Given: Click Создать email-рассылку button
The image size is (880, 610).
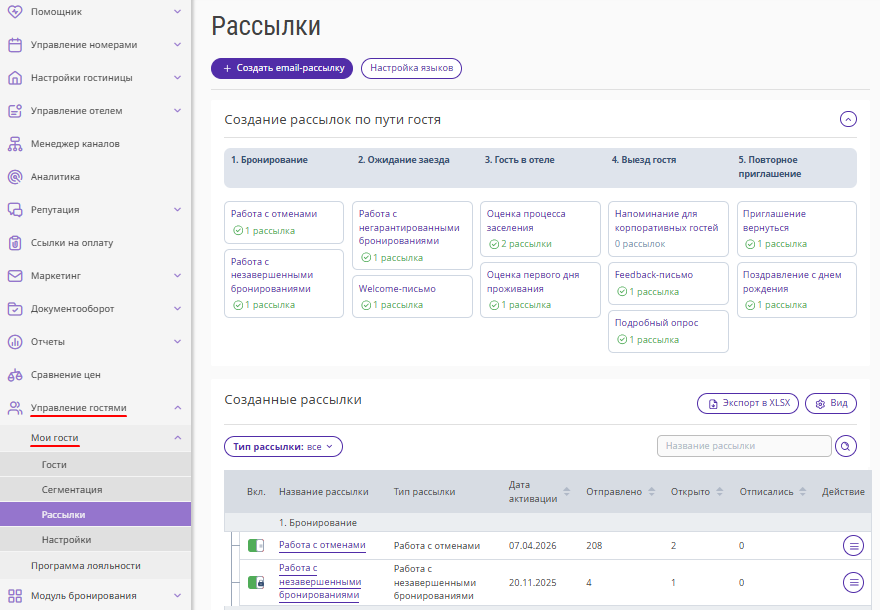Looking at the screenshot, I should click(282, 68).
